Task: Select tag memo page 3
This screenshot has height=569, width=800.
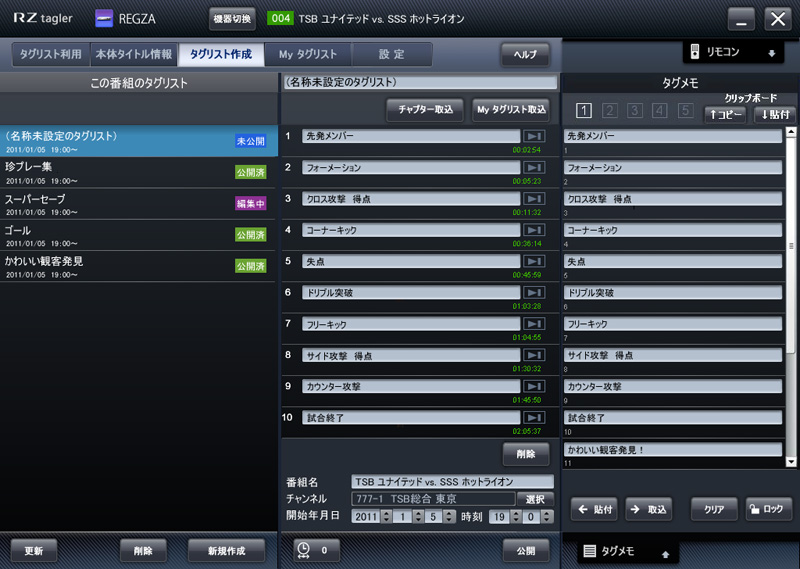Action: click(x=634, y=110)
